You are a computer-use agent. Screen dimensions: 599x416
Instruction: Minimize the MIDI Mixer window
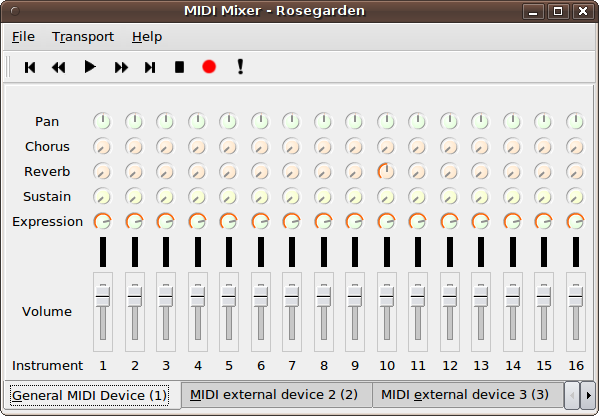(x=533, y=11)
